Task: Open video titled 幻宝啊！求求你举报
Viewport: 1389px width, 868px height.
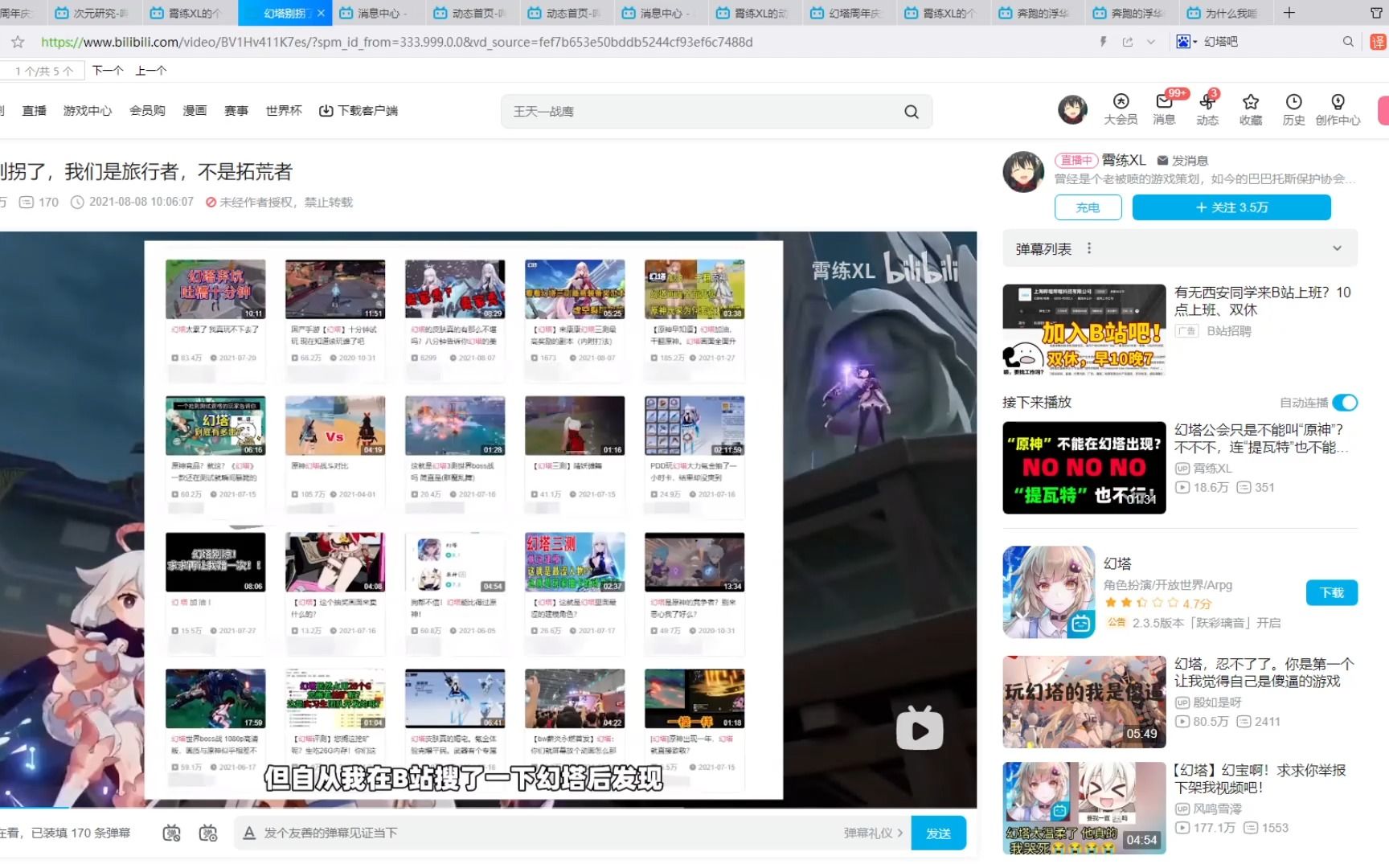Action: tap(1260, 779)
